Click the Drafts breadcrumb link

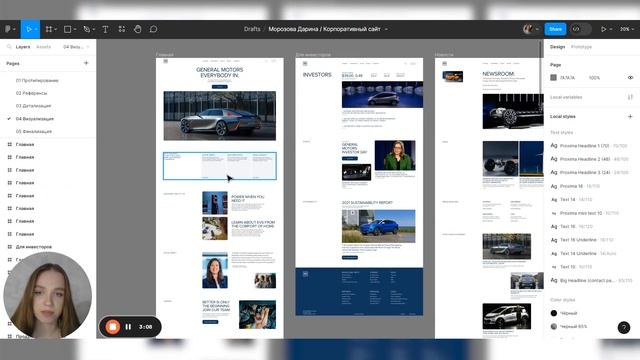pos(252,29)
